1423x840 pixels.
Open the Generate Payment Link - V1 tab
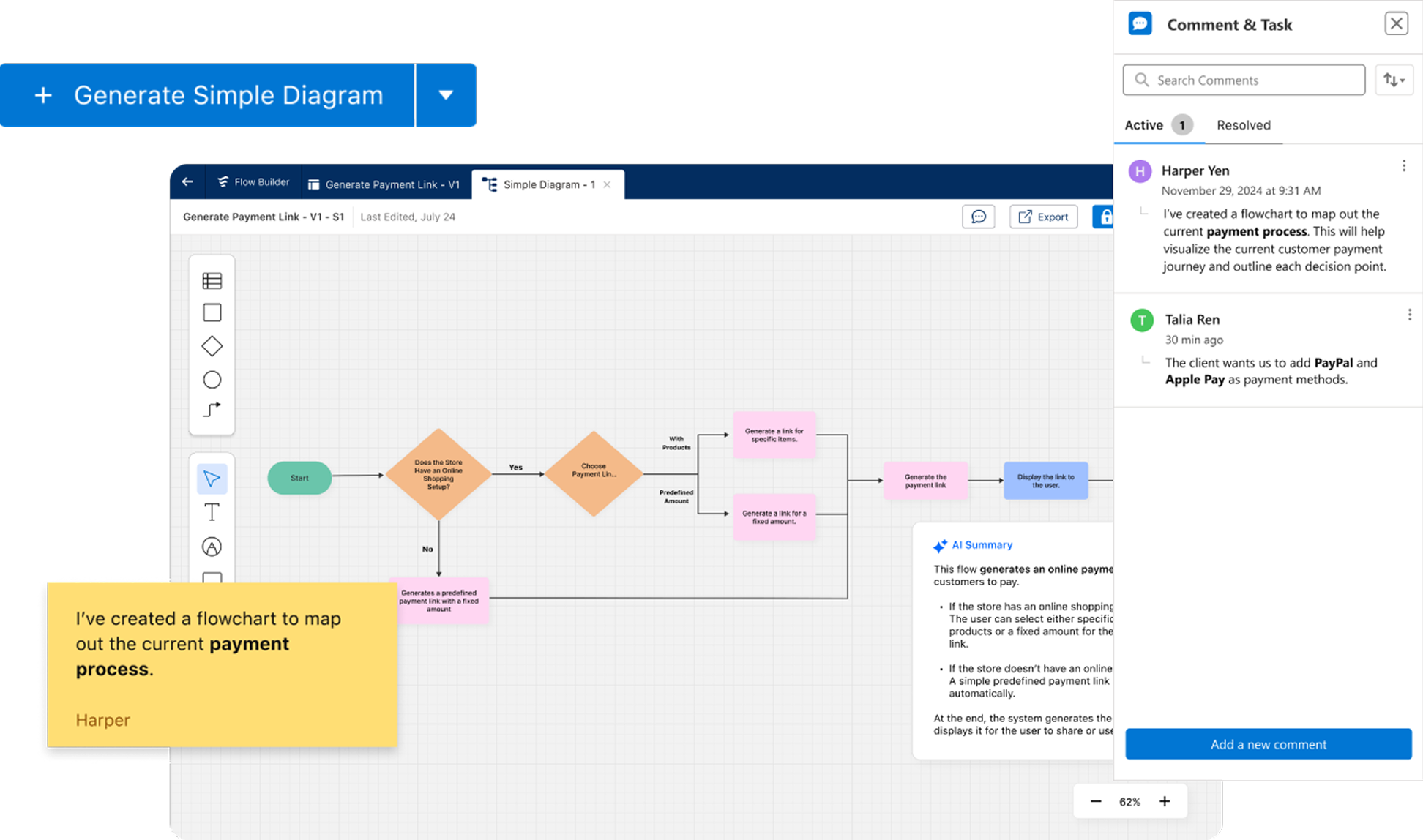click(x=384, y=184)
